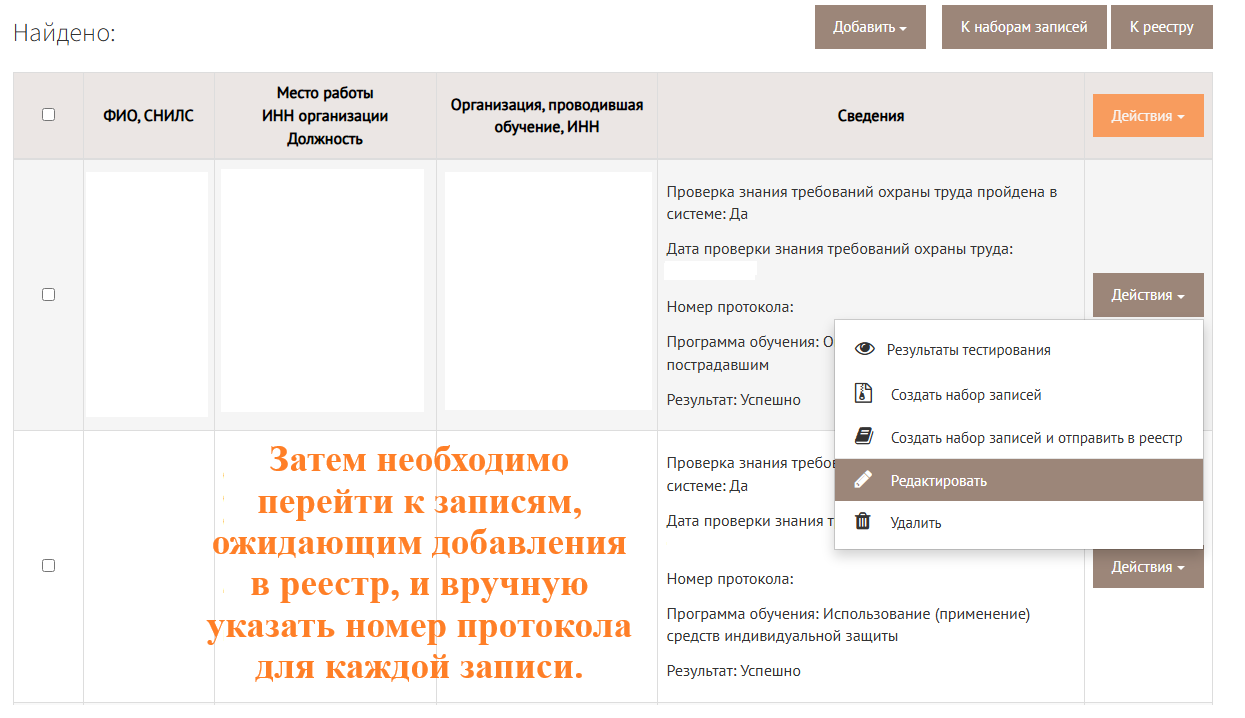This screenshot has height=718, width=1245.
Task: Click the book icon for sending to registry
Action: (x=864, y=437)
